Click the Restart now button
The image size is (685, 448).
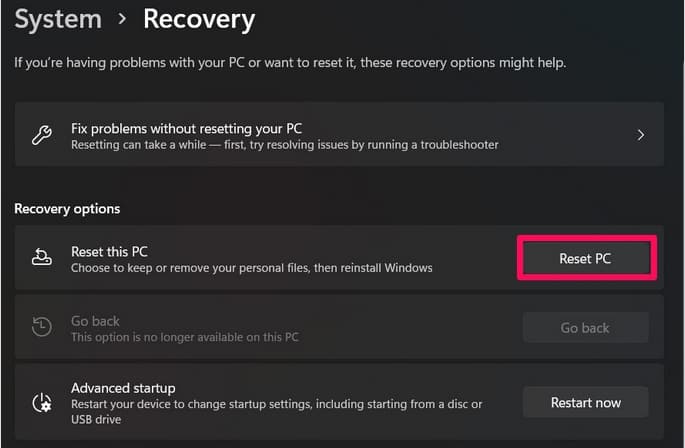point(585,402)
